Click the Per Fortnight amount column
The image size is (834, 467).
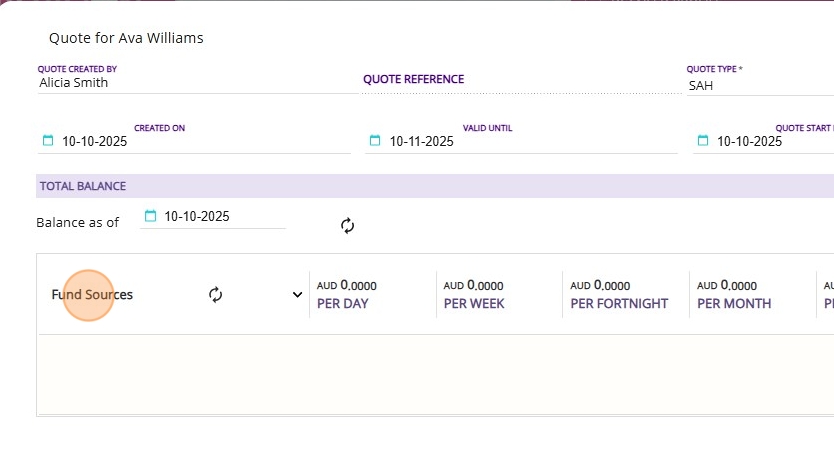[618, 294]
